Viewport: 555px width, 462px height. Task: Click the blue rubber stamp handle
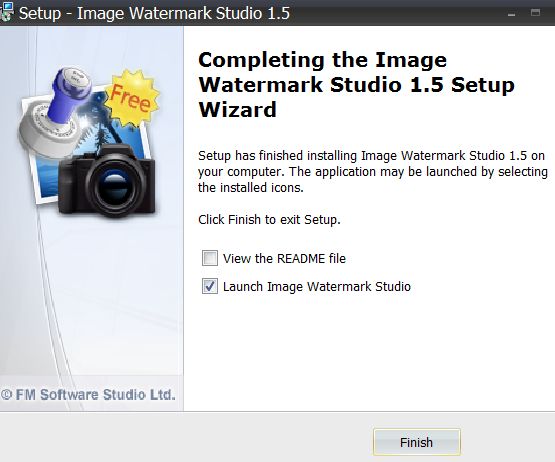coord(70,94)
